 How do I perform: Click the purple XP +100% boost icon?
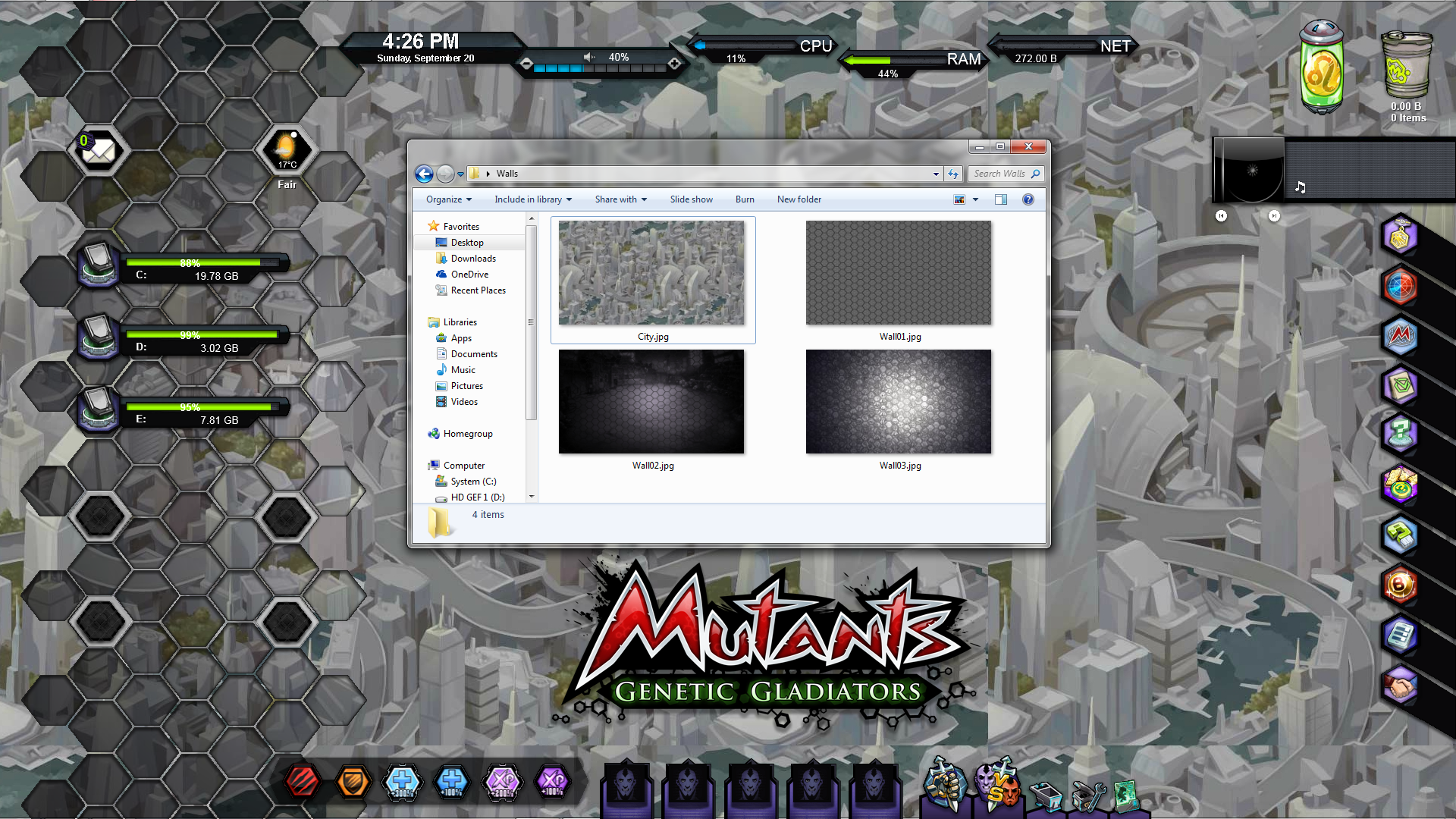point(552,781)
